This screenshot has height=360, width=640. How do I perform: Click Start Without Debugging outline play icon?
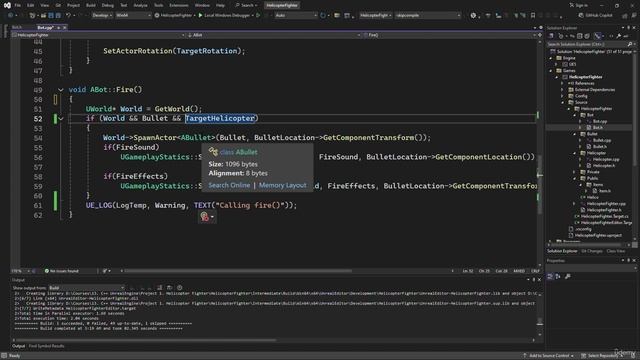[258, 15]
